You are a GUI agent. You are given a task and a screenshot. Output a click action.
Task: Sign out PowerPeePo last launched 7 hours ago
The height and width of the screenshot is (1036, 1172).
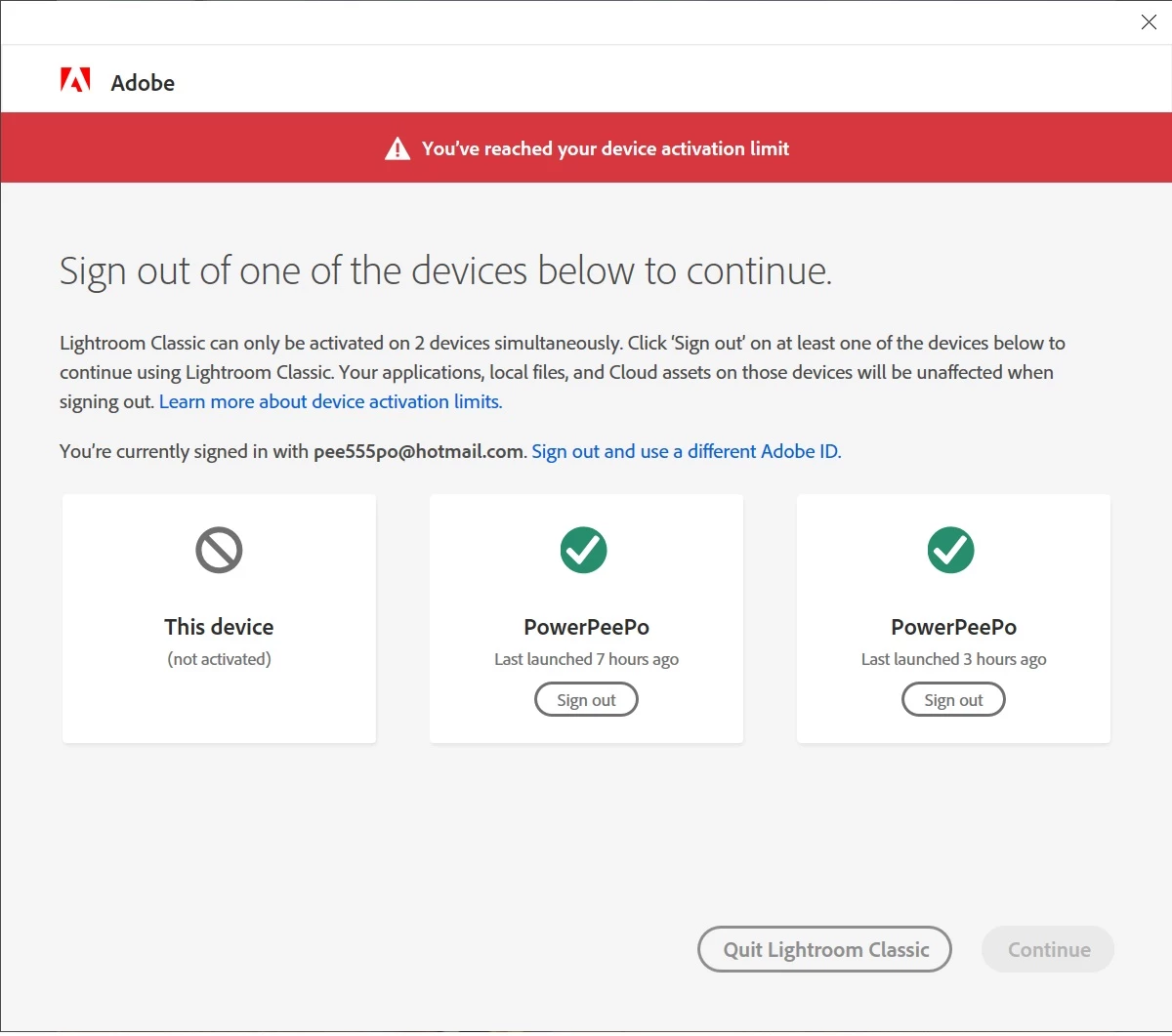586,700
